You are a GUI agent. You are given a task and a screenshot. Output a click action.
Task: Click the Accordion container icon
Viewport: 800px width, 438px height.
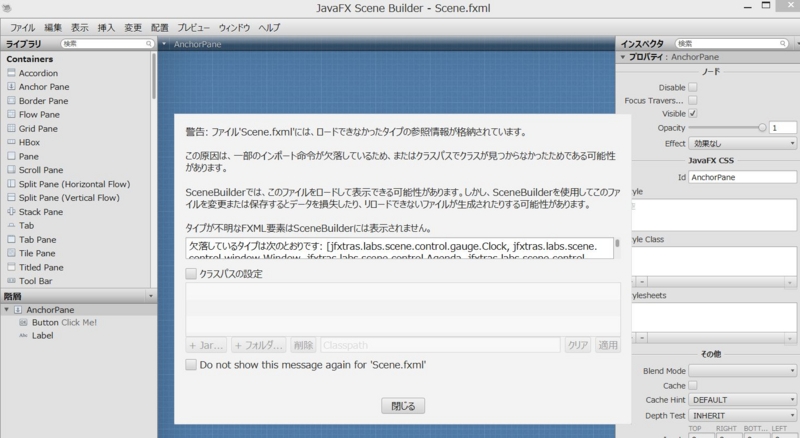click(x=11, y=73)
